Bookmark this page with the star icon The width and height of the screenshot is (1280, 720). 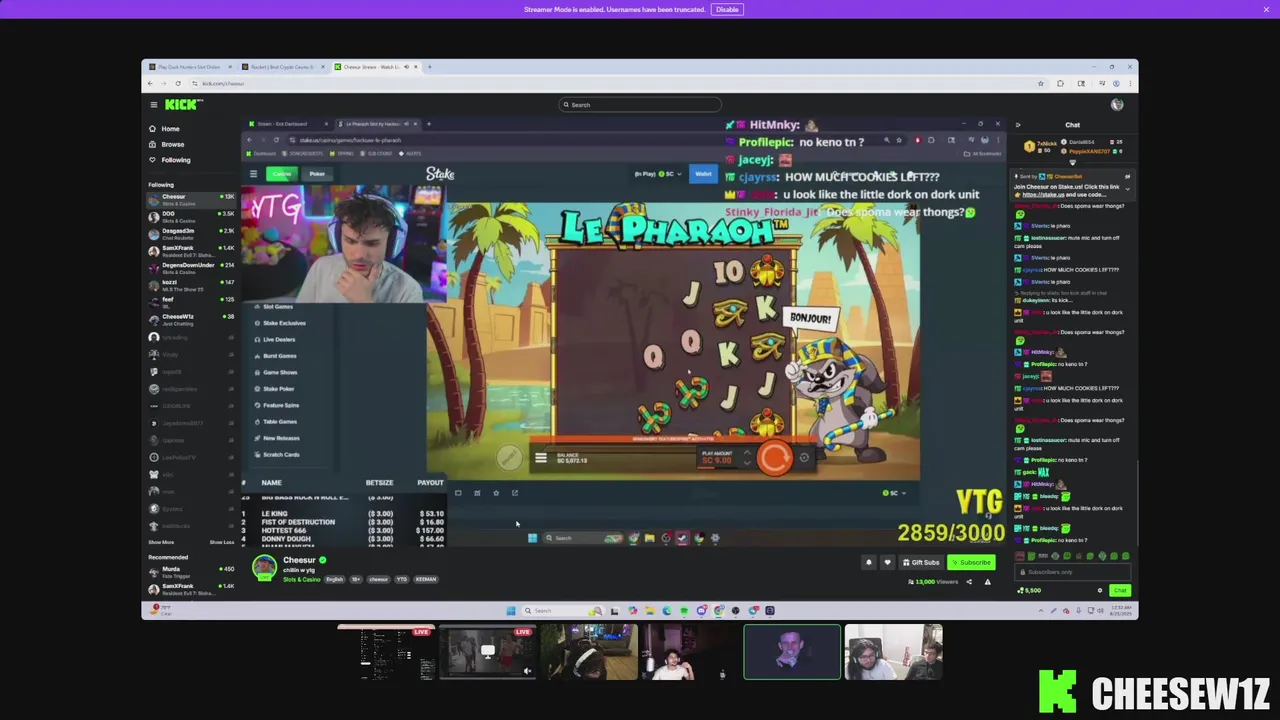(1040, 83)
